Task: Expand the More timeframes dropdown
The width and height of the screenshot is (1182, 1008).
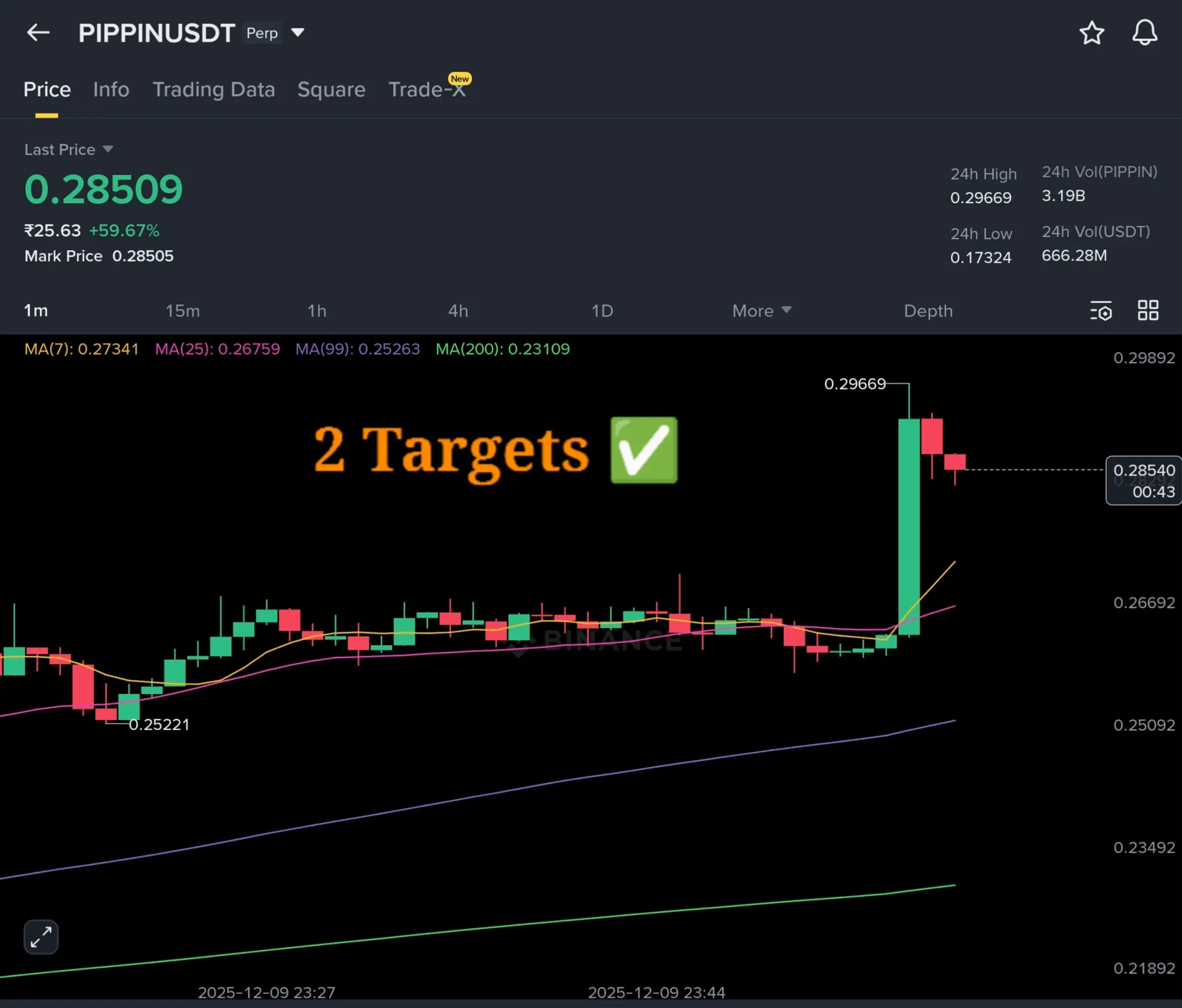Action: coord(761,311)
